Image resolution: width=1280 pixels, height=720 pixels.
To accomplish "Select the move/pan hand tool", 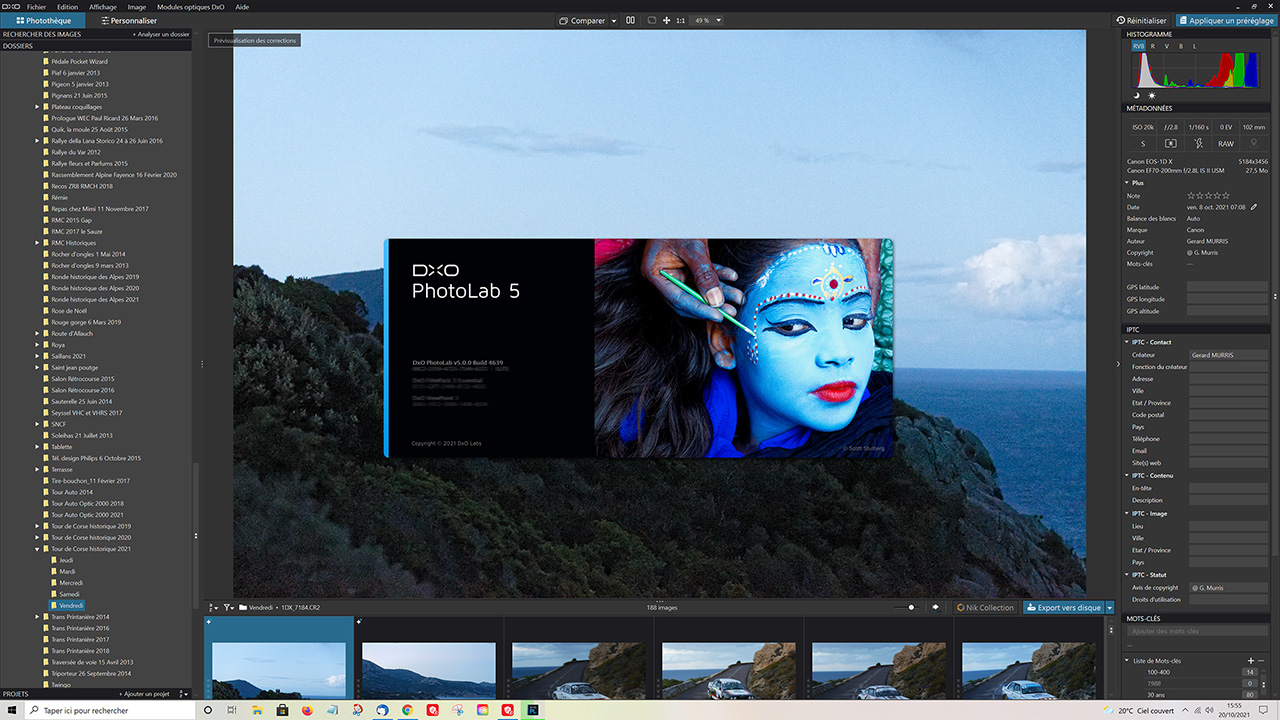I will [666, 20].
